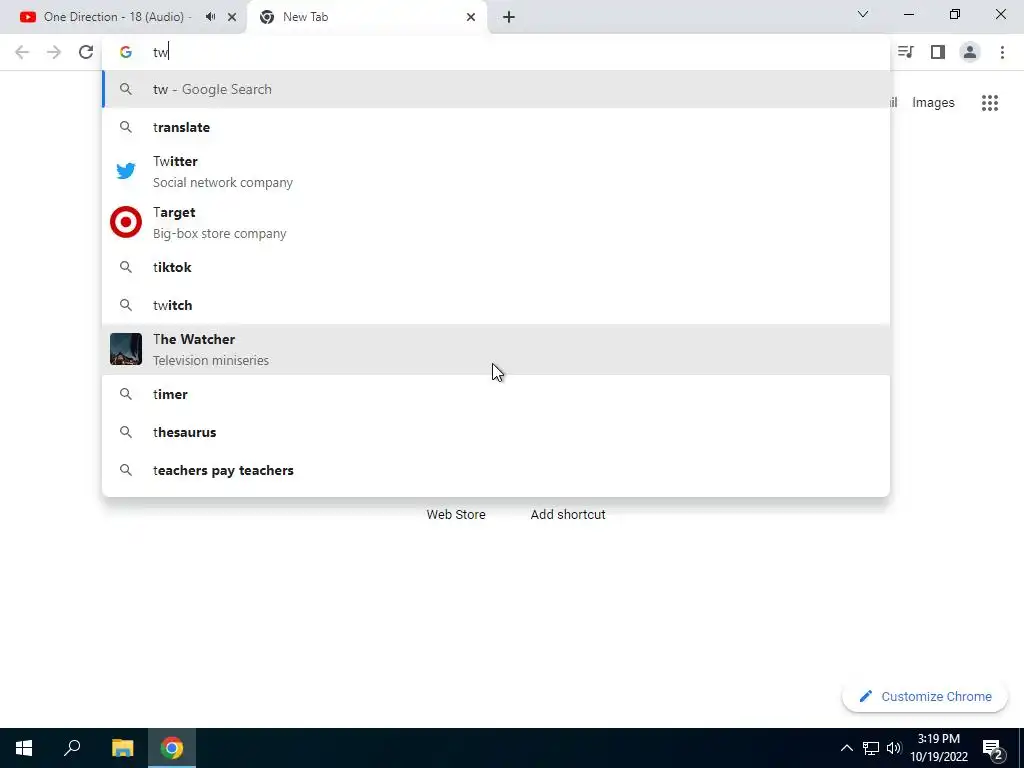Select the 'twitch' suggestion
Viewport: 1024px width, 768px height.
496,305
